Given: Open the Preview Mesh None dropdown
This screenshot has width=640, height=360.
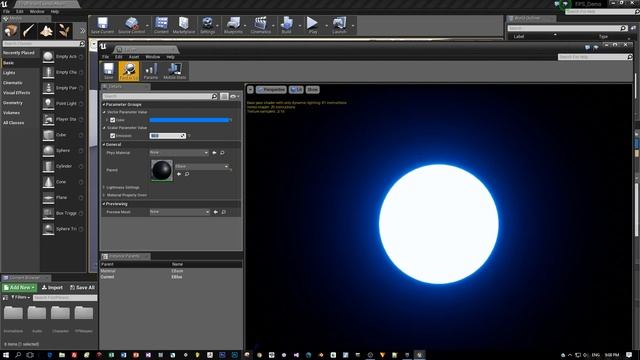Looking at the screenshot, I should tap(180, 212).
